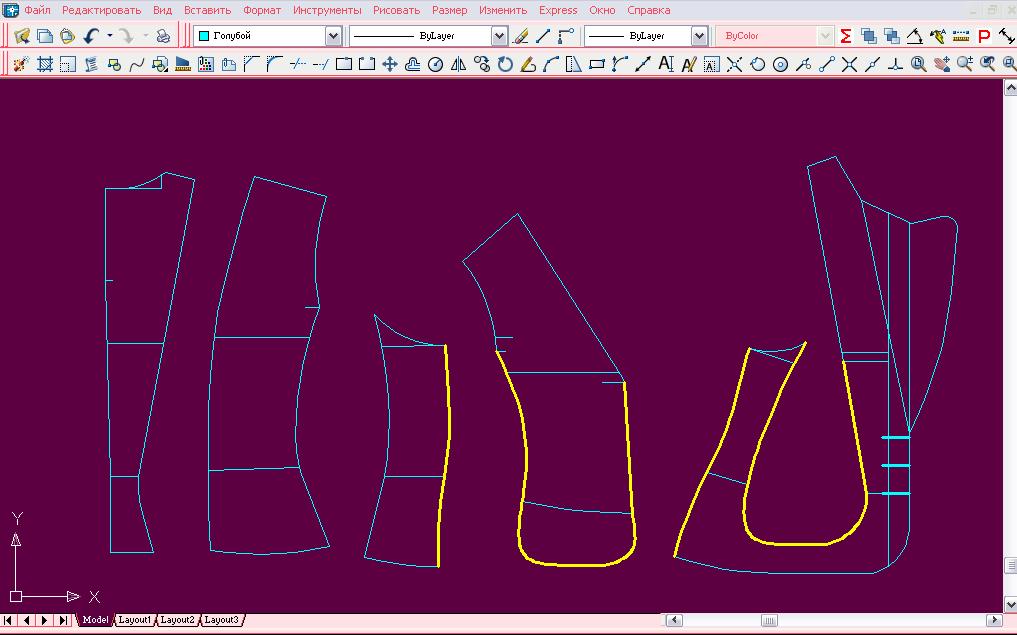This screenshot has width=1017, height=635.
Task: Click the Print icon in toolbar
Action: click(163, 36)
